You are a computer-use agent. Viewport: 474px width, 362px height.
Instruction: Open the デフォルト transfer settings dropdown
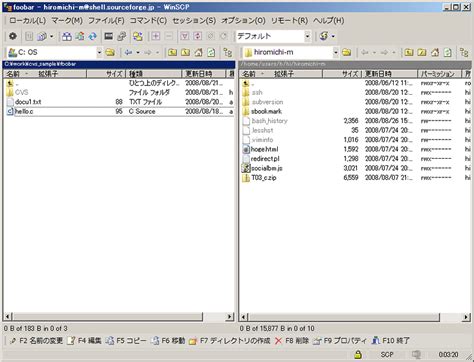pyautogui.click(x=307, y=36)
